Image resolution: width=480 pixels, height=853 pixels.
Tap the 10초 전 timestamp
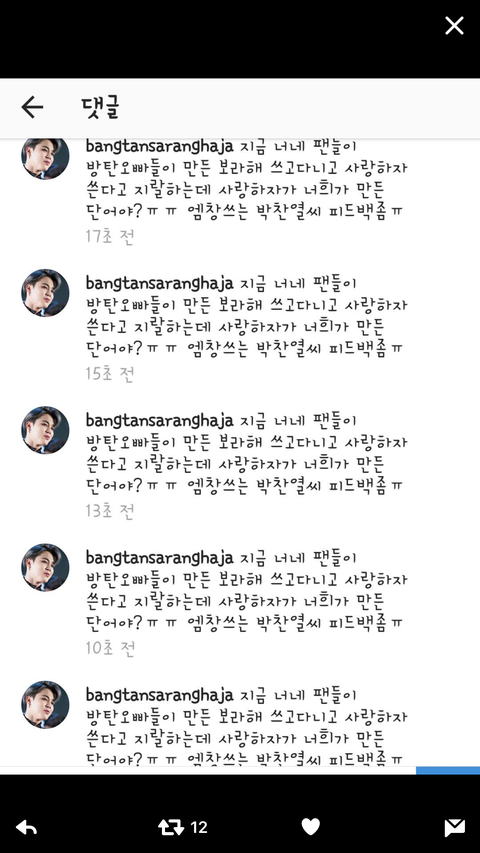[x=110, y=648]
